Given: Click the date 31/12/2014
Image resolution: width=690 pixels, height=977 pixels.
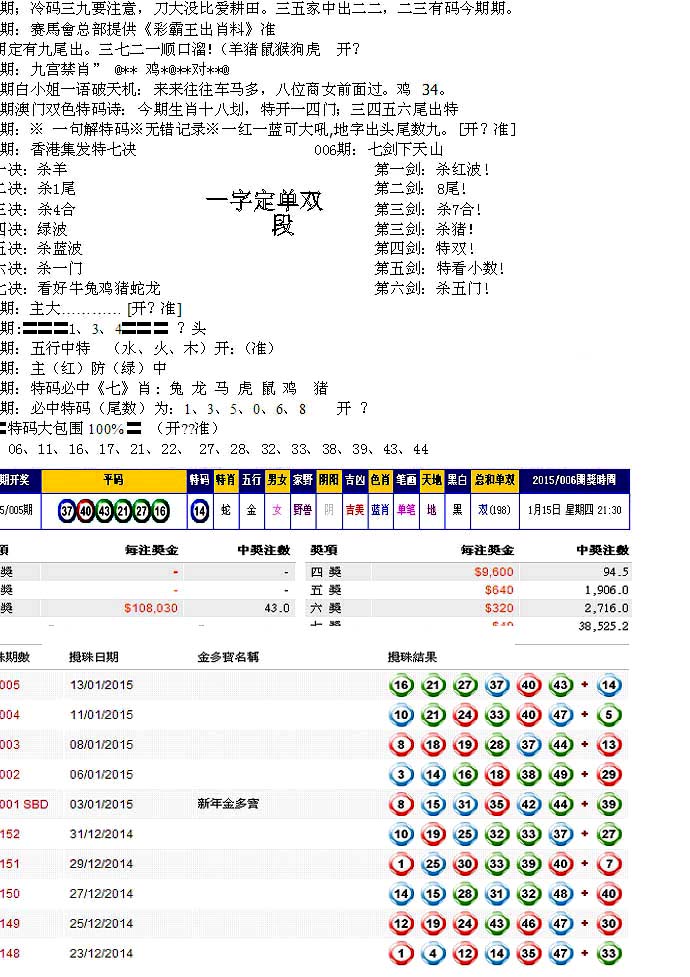Looking at the screenshot, I should 102,834.
